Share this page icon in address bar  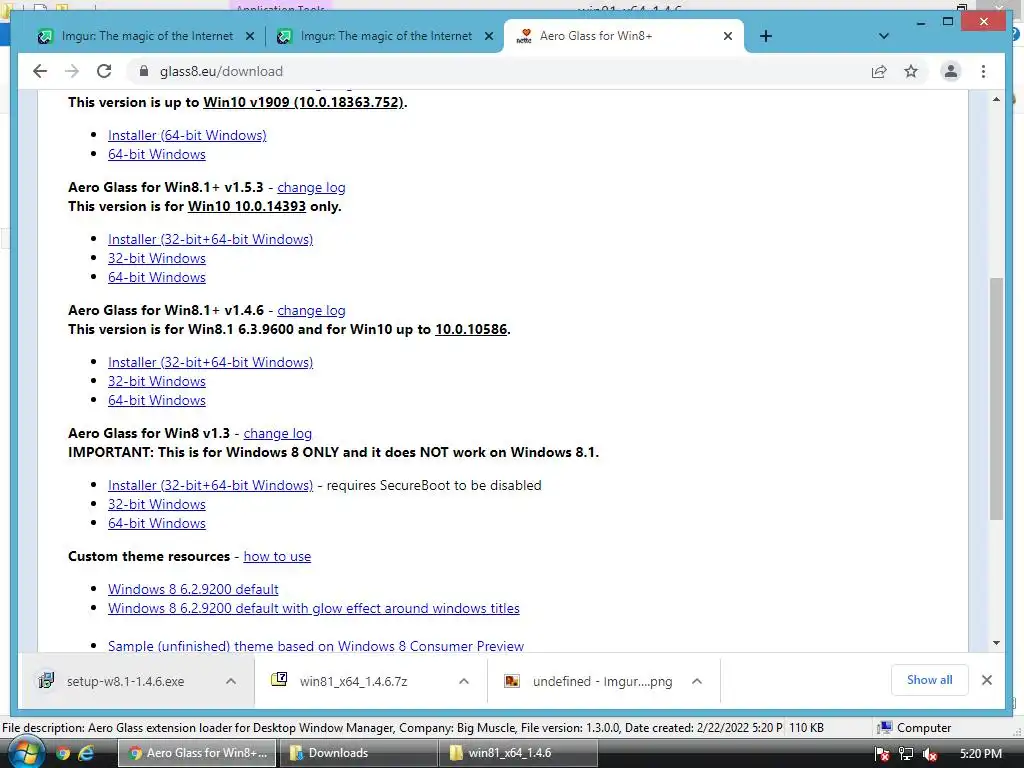(879, 71)
